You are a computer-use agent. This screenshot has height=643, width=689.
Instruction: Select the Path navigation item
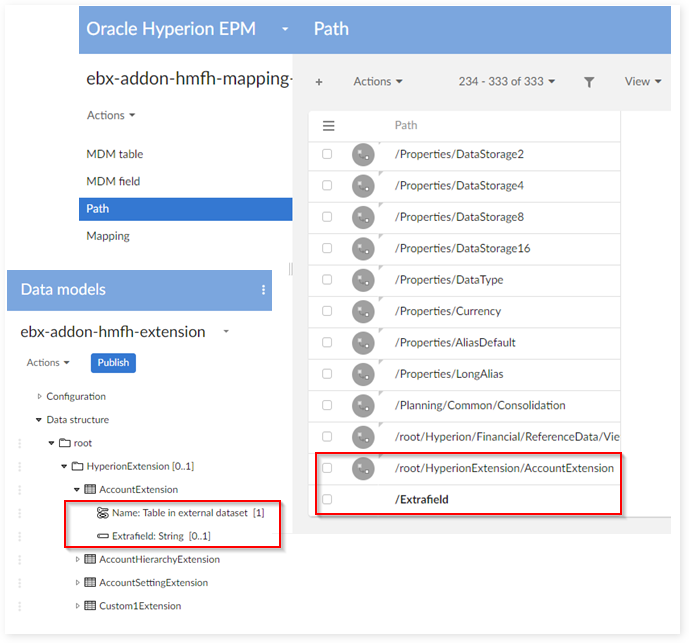coord(185,209)
